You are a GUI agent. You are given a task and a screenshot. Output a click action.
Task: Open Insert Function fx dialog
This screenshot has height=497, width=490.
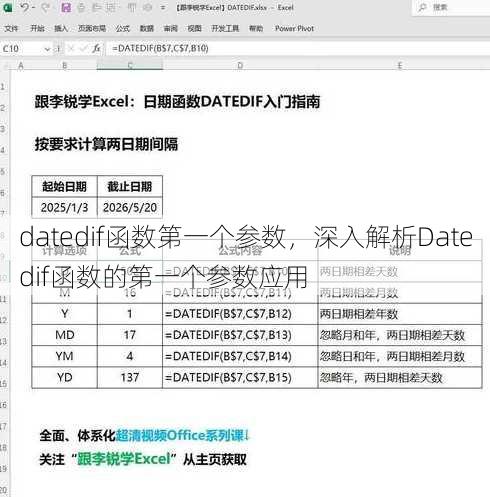tap(96, 49)
